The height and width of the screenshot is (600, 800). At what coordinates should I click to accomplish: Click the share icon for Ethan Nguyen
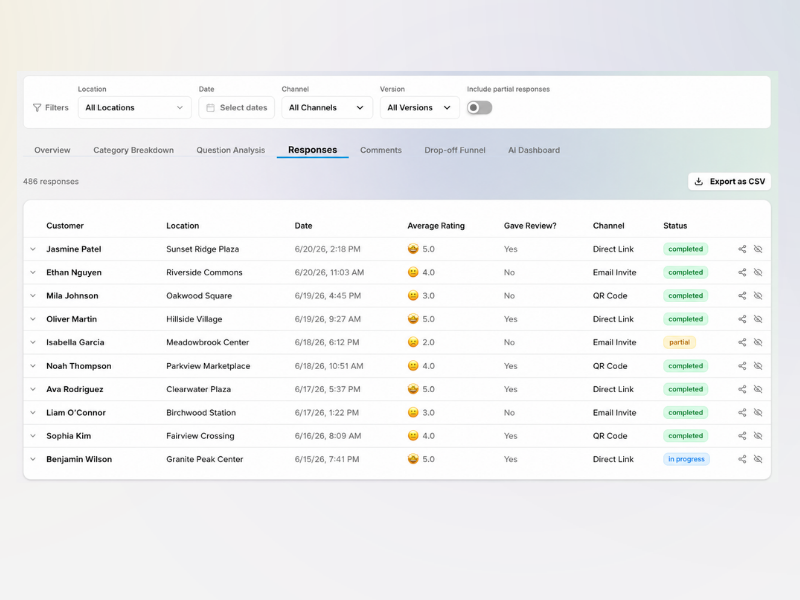pos(742,272)
